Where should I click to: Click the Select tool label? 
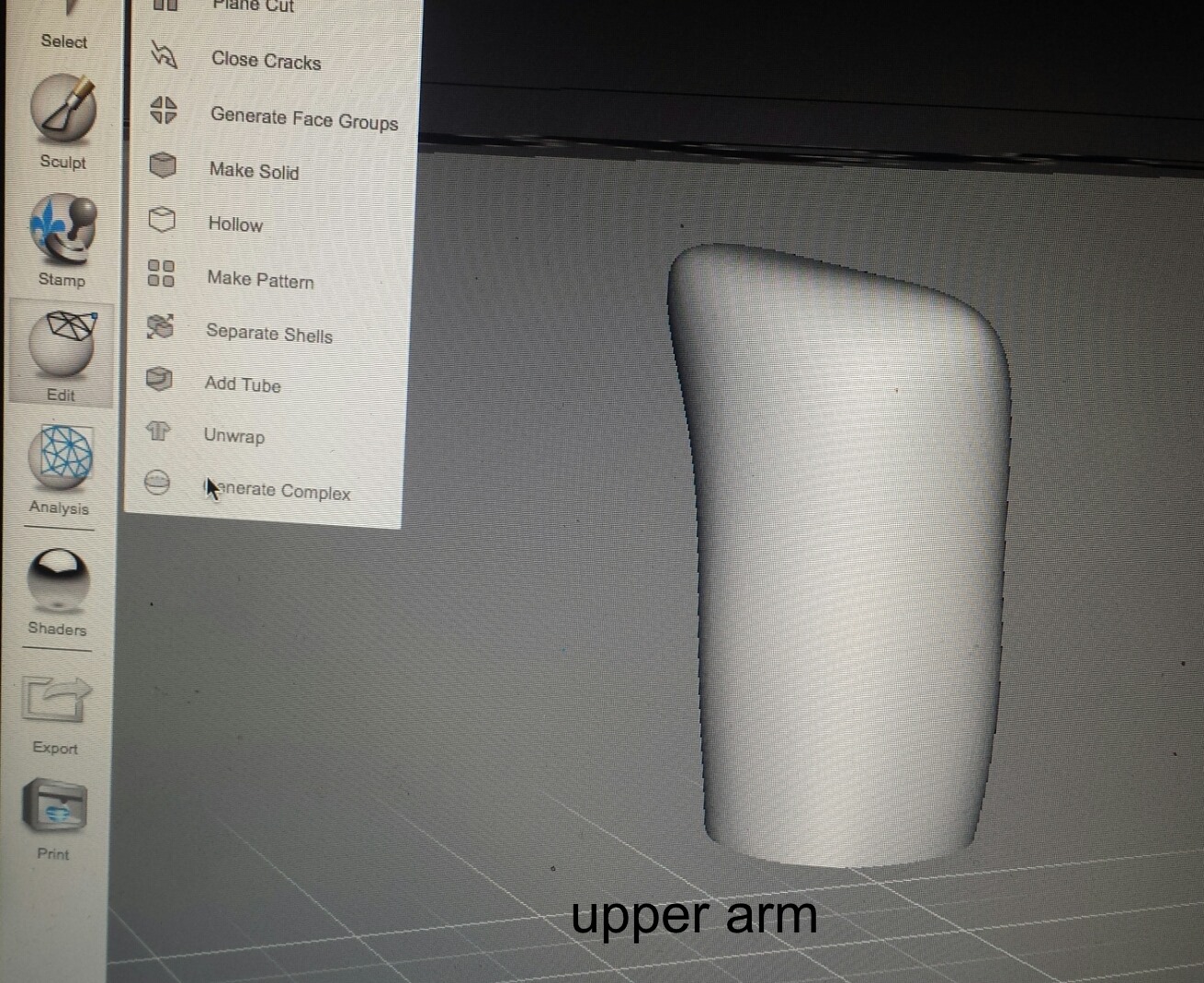tap(63, 41)
